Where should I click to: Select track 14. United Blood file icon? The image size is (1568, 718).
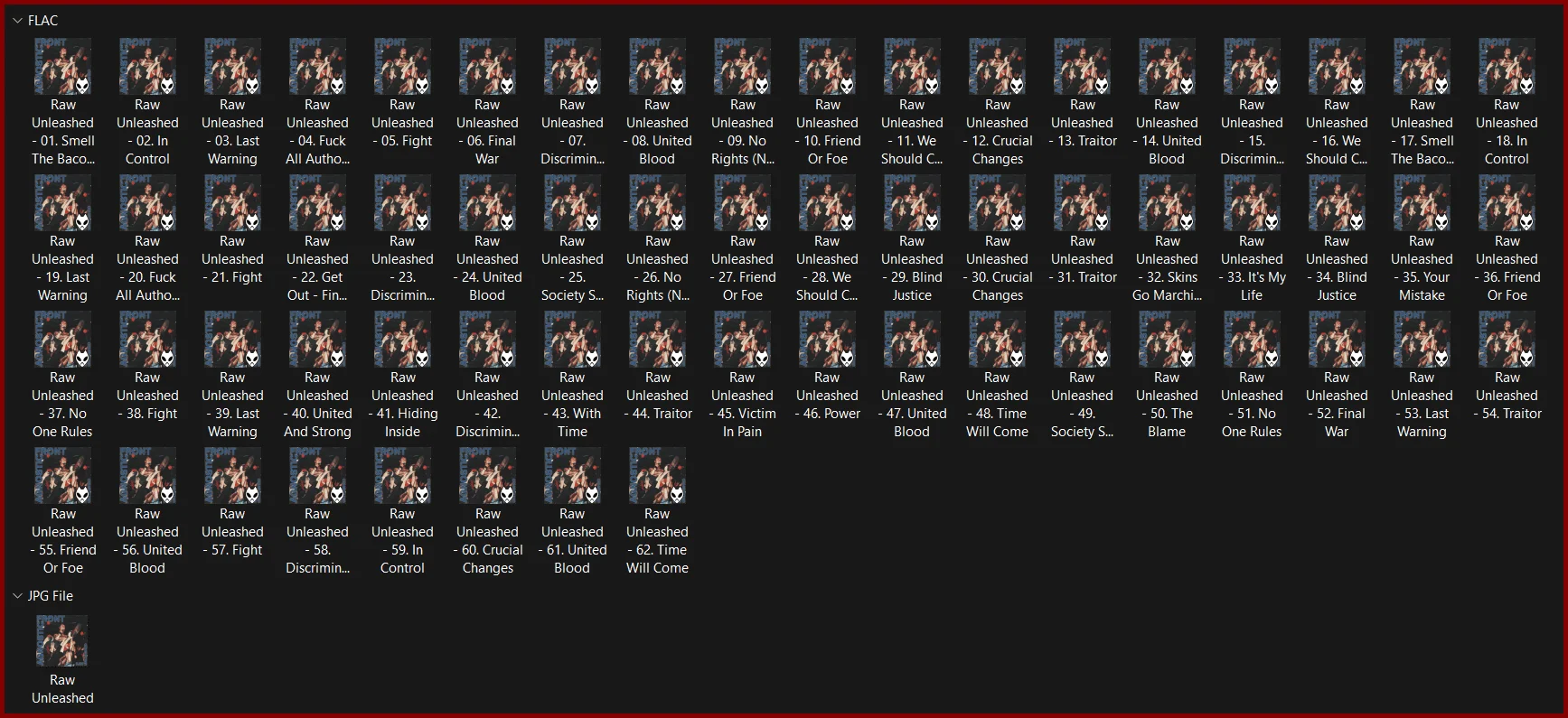1167,67
